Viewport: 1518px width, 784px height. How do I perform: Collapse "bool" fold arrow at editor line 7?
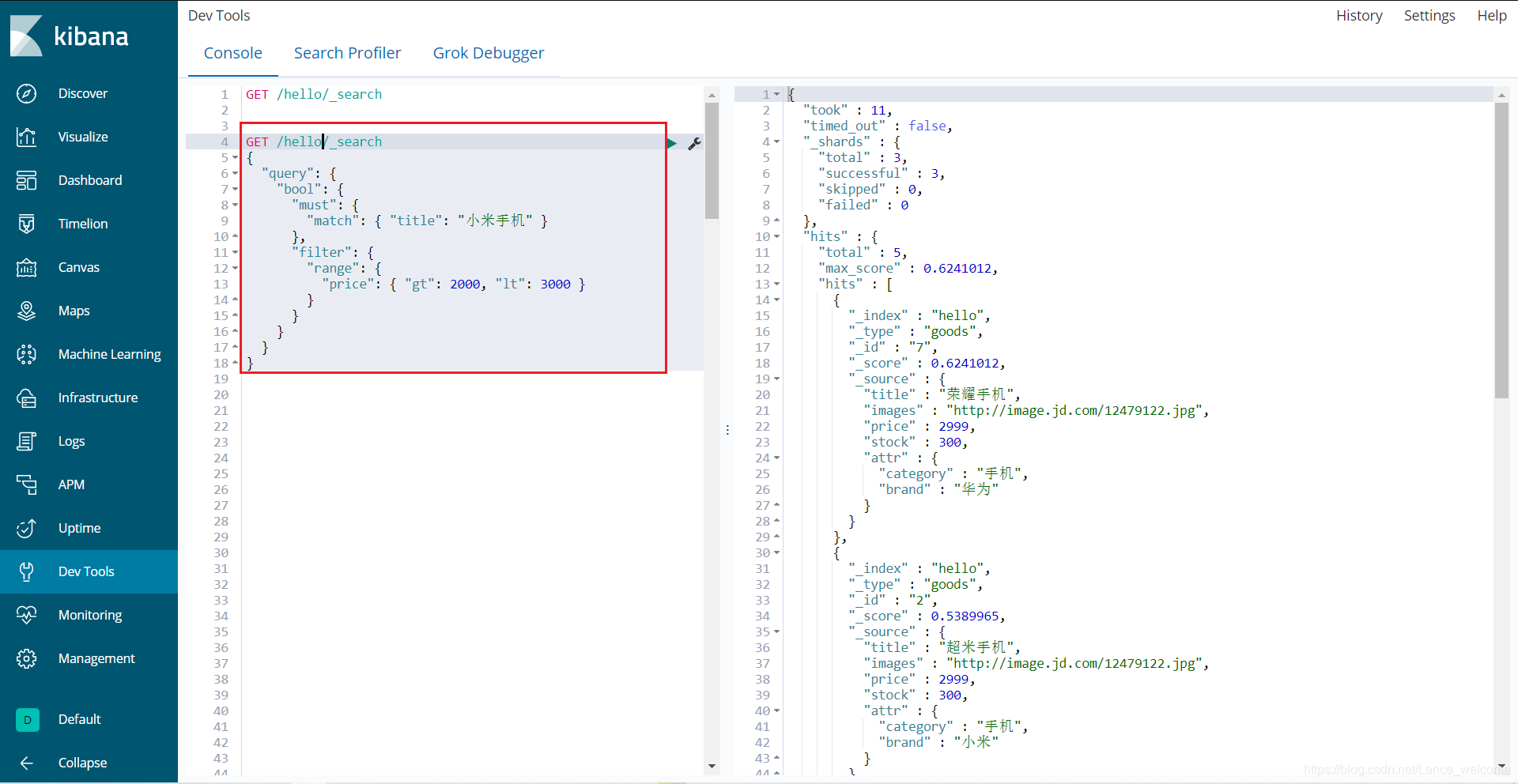pyautogui.click(x=235, y=189)
